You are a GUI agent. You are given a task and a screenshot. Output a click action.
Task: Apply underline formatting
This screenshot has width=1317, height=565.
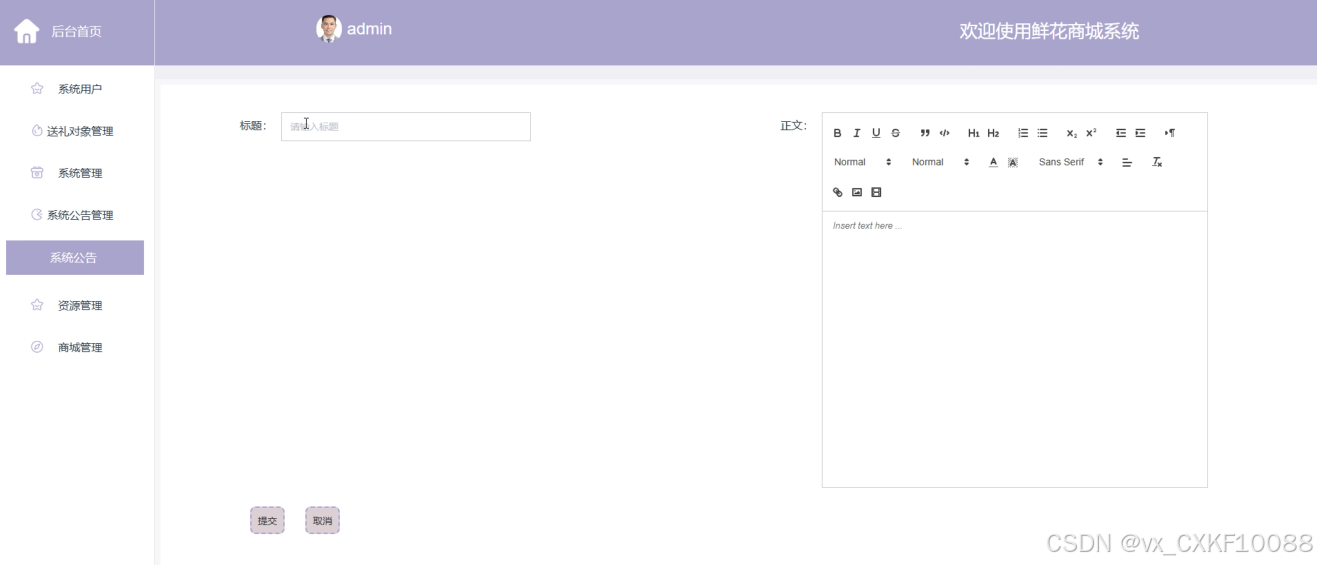tap(876, 133)
